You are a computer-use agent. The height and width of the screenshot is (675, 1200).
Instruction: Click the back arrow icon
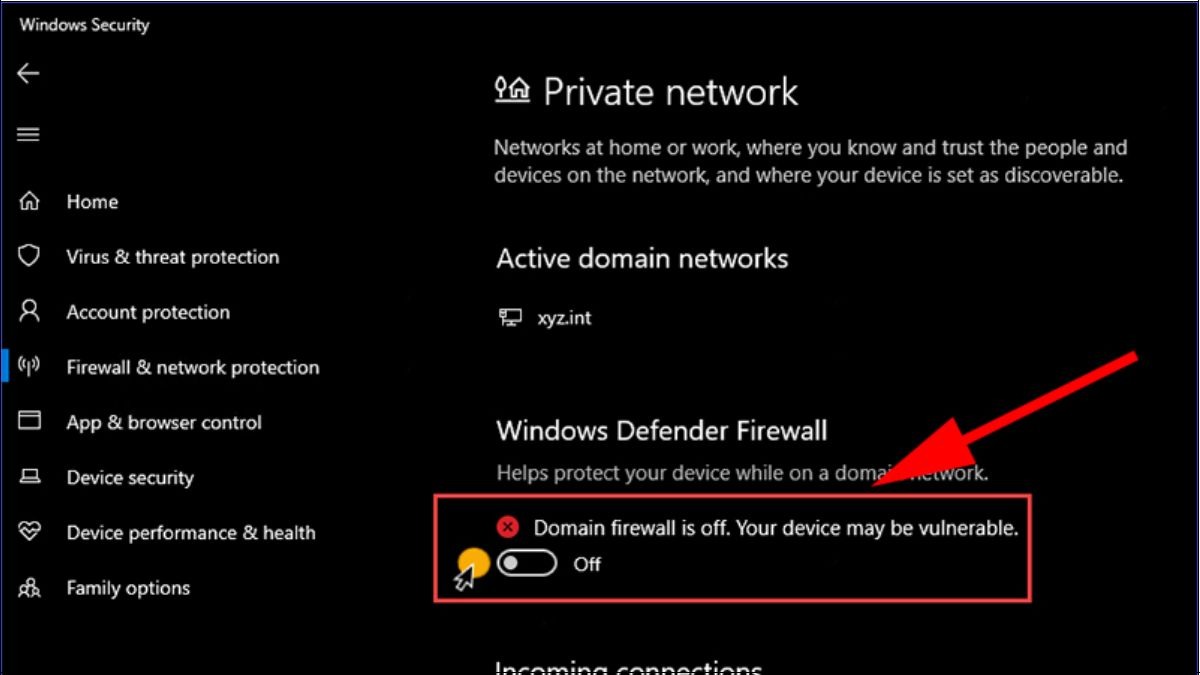[28, 73]
